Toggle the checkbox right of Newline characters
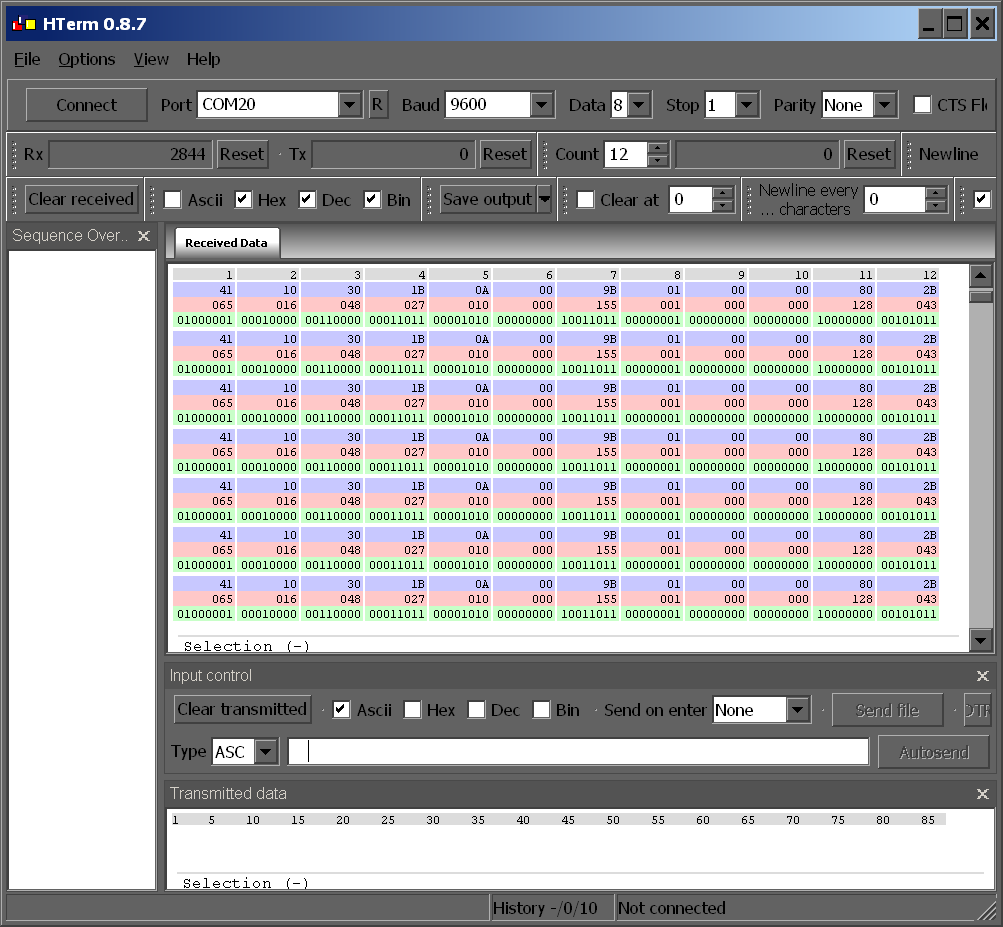Image resolution: width=1003 pixels, height=927 pixels. click(x=982, y=200)
